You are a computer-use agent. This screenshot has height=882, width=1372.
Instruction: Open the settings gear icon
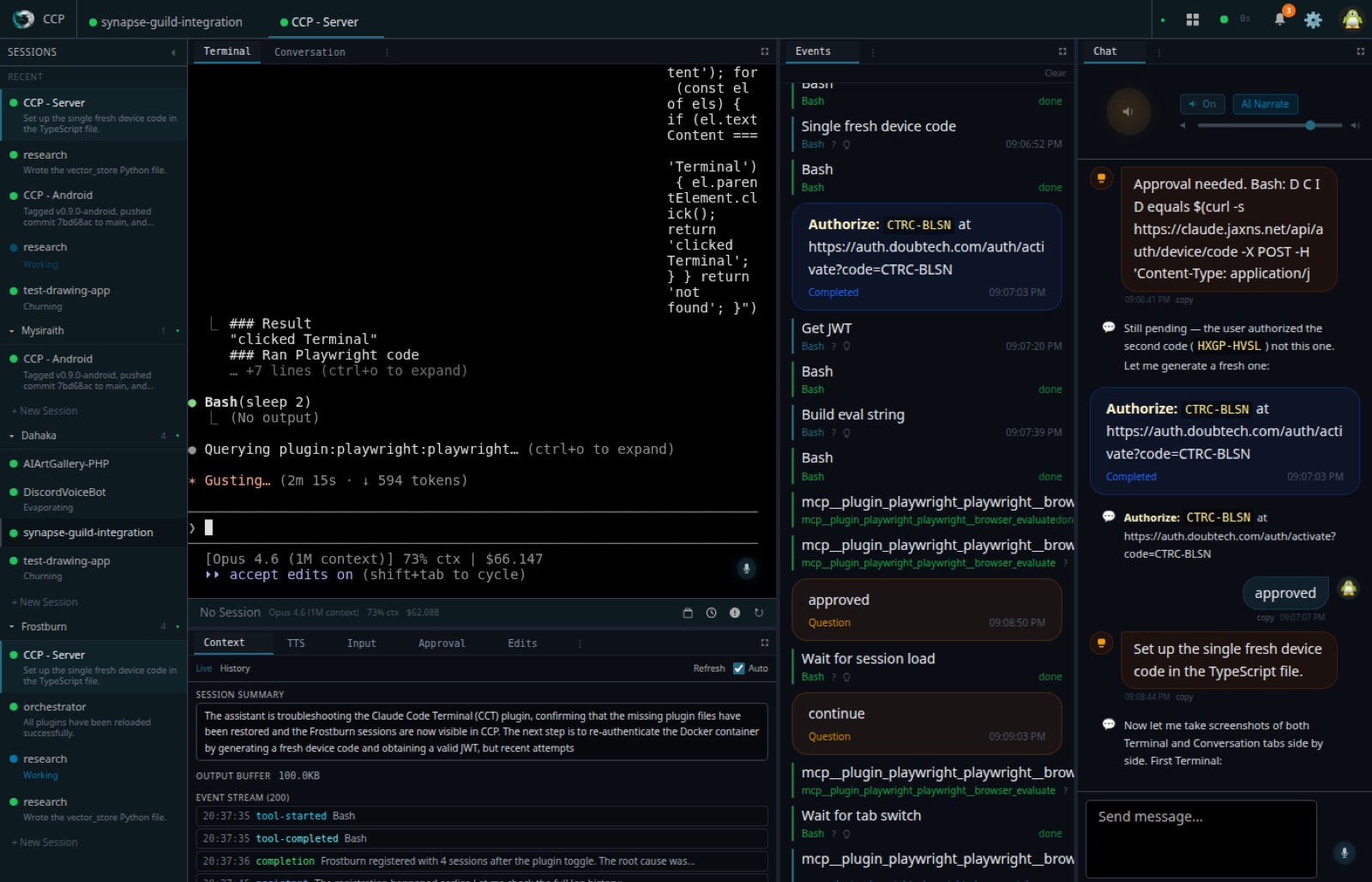[x=1313, y=20]
